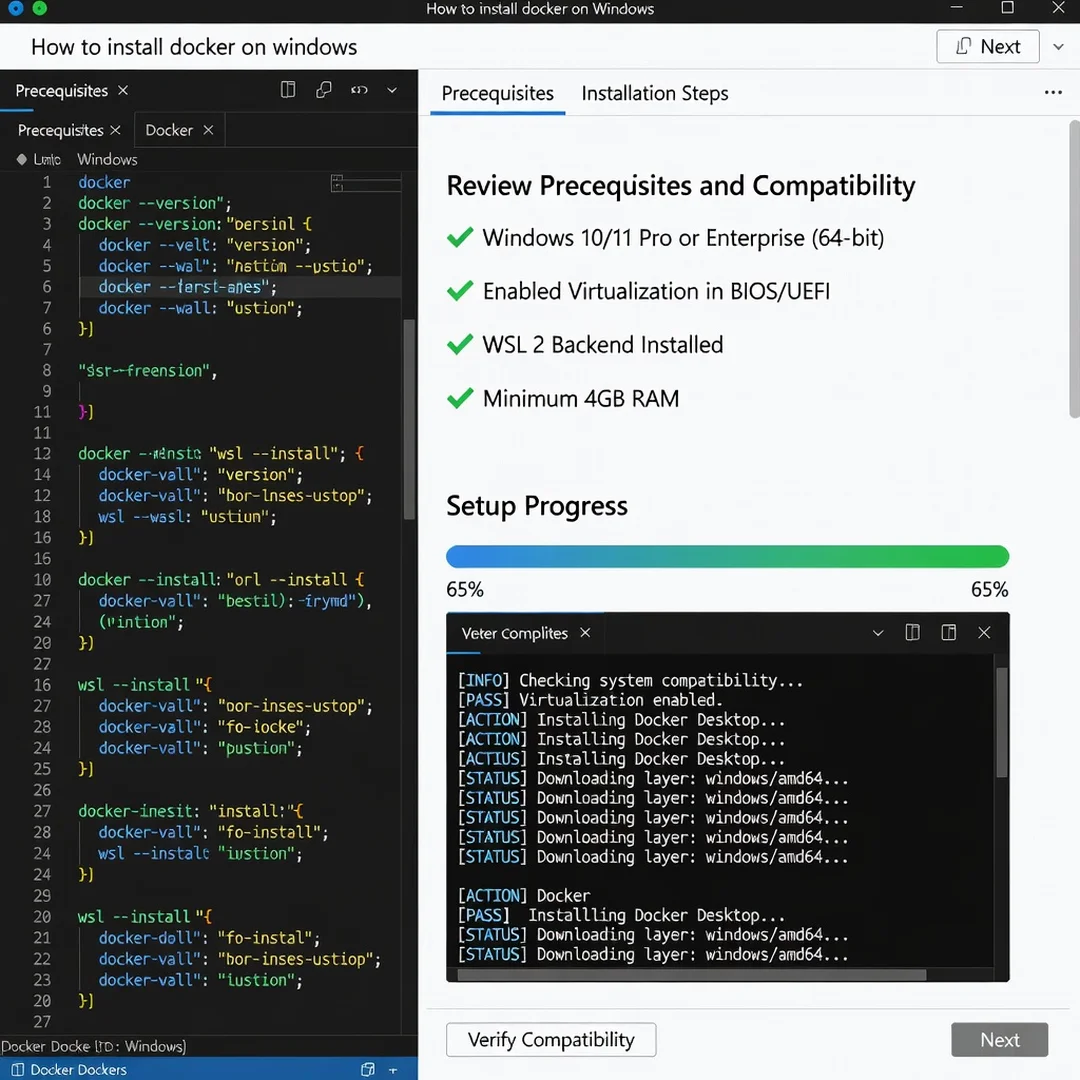Click the '[ACTION] Docker' terminal line

pos(523,895)
